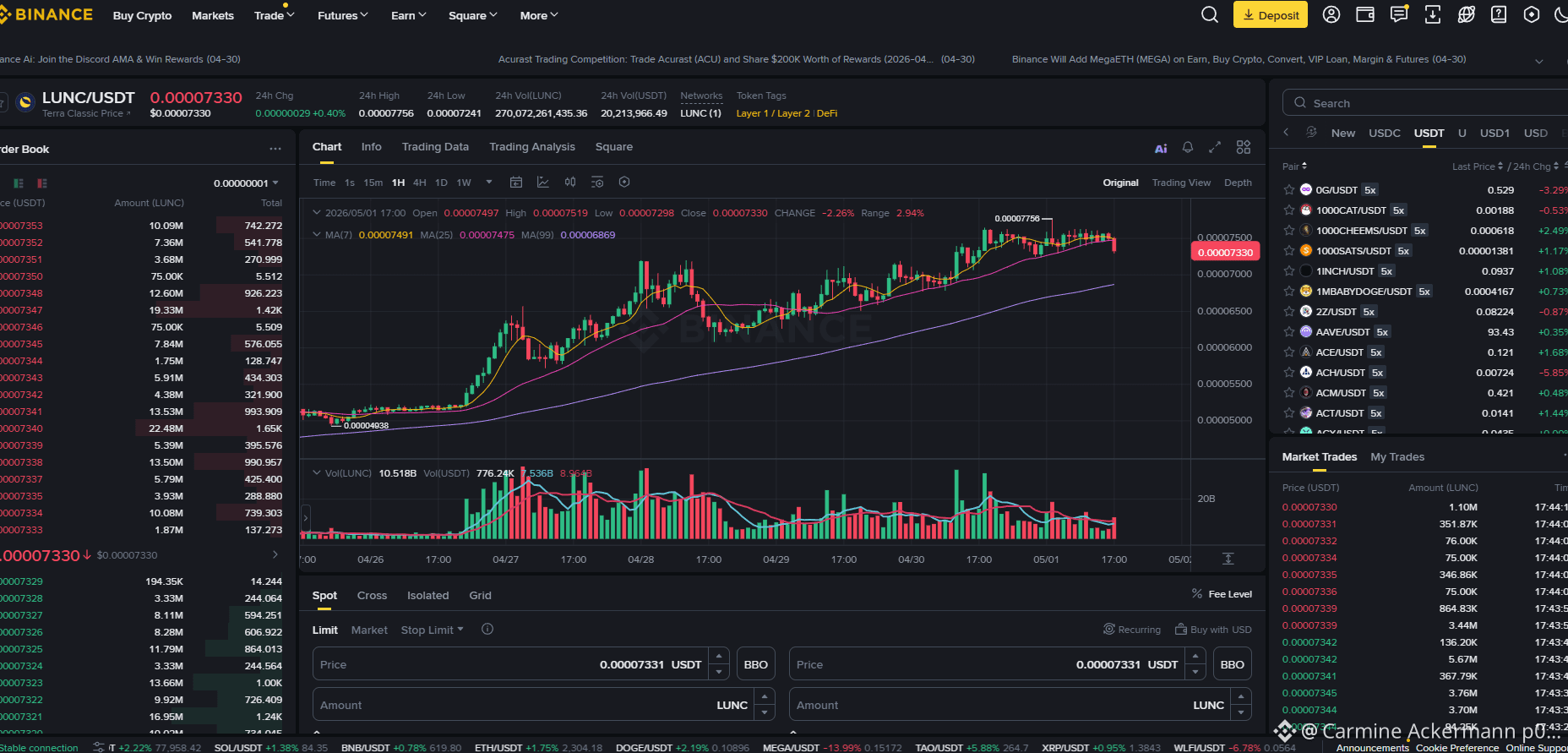Open the chart layout grid icon
The width and height of the screenshot is (1568, 753).
point(1244,147)
